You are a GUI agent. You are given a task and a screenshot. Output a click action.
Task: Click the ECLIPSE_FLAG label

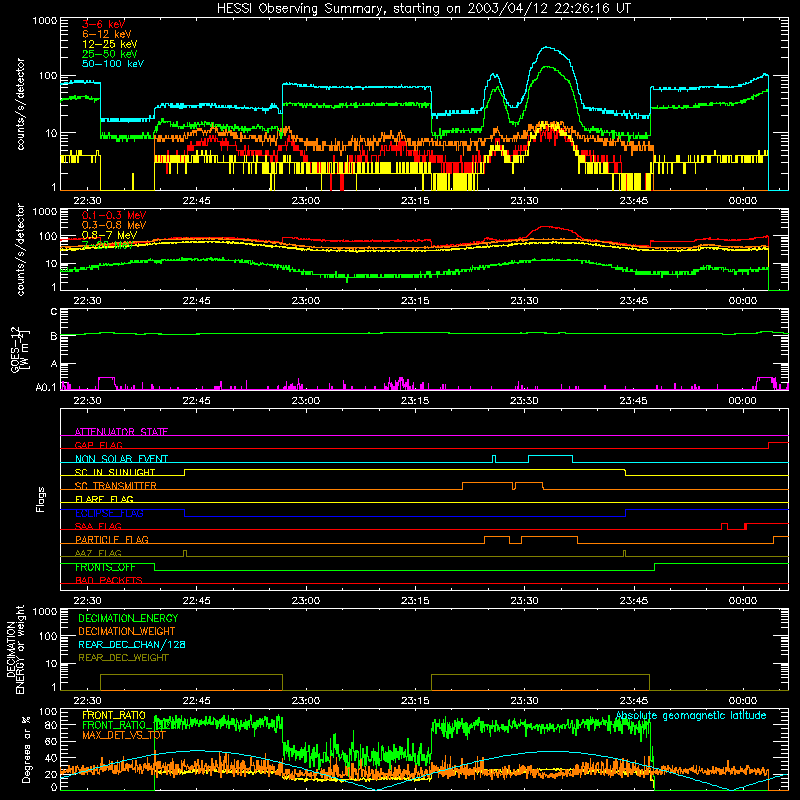[109, 513]
